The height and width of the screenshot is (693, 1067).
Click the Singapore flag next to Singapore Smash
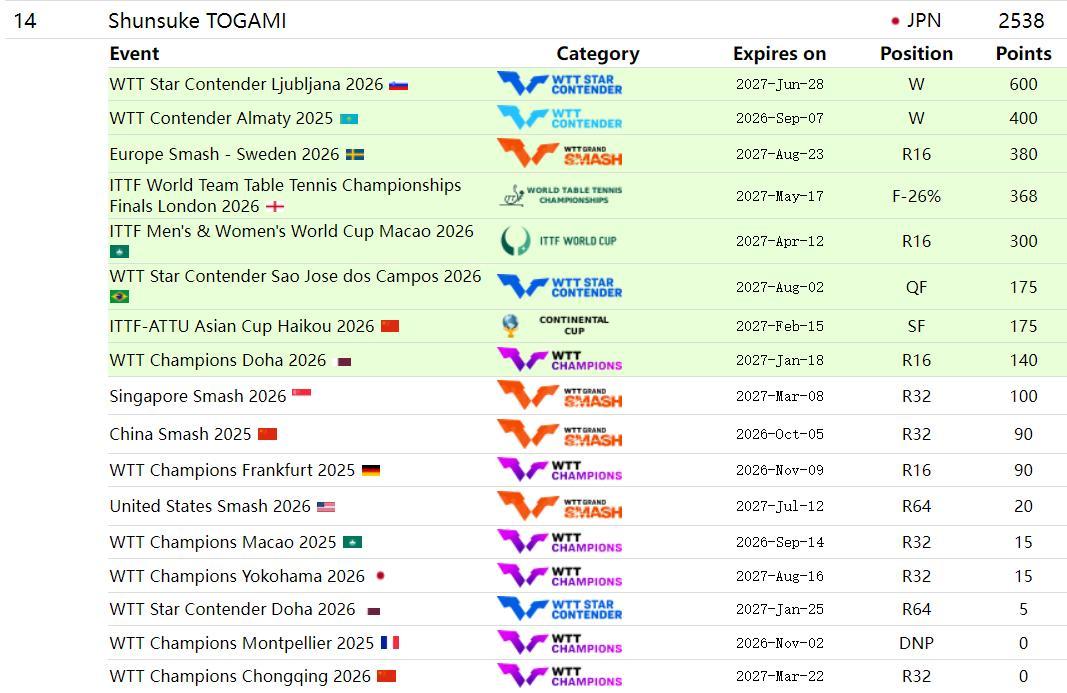301,393
